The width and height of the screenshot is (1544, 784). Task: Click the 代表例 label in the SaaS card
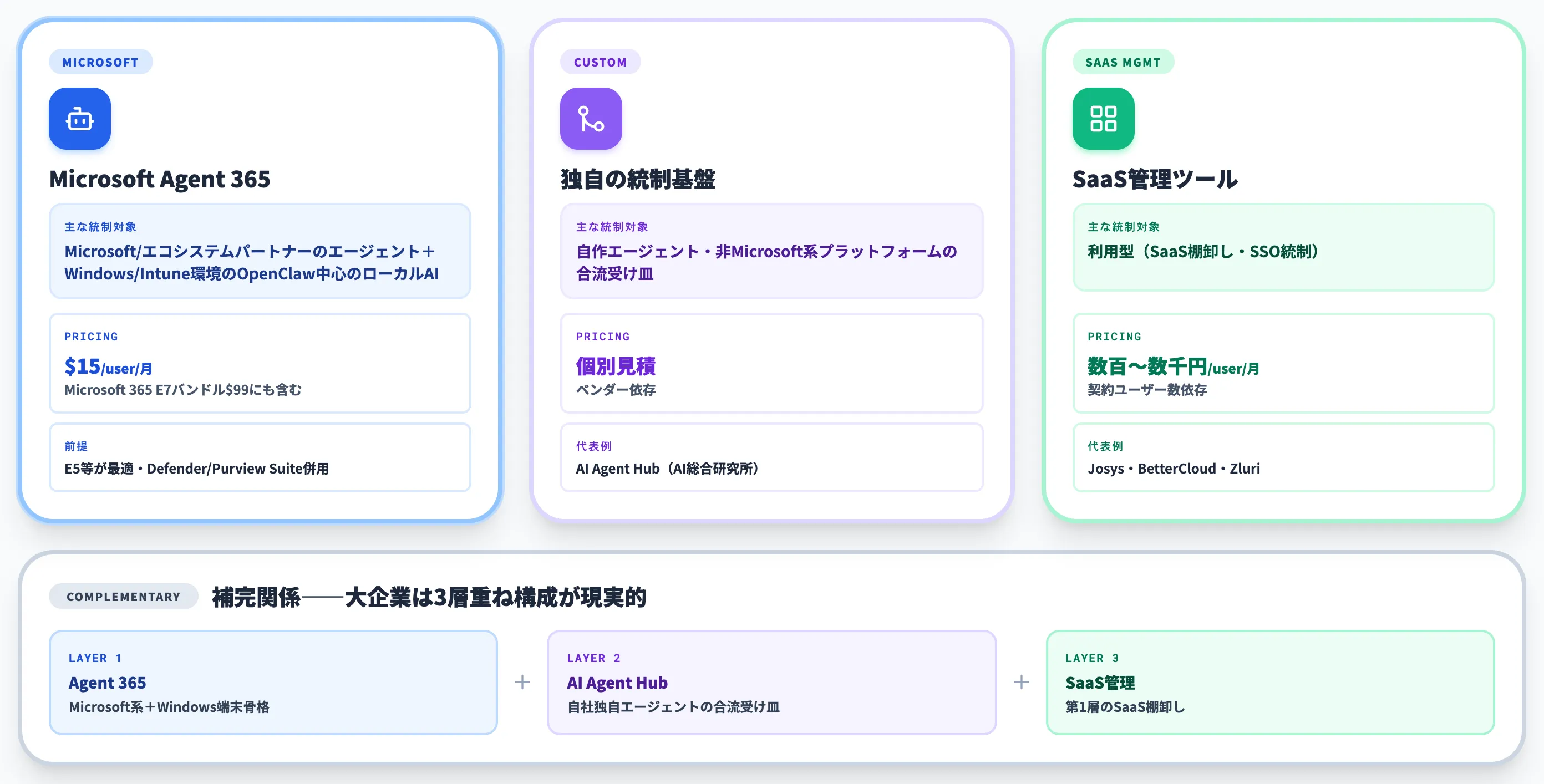point(1105,446)
